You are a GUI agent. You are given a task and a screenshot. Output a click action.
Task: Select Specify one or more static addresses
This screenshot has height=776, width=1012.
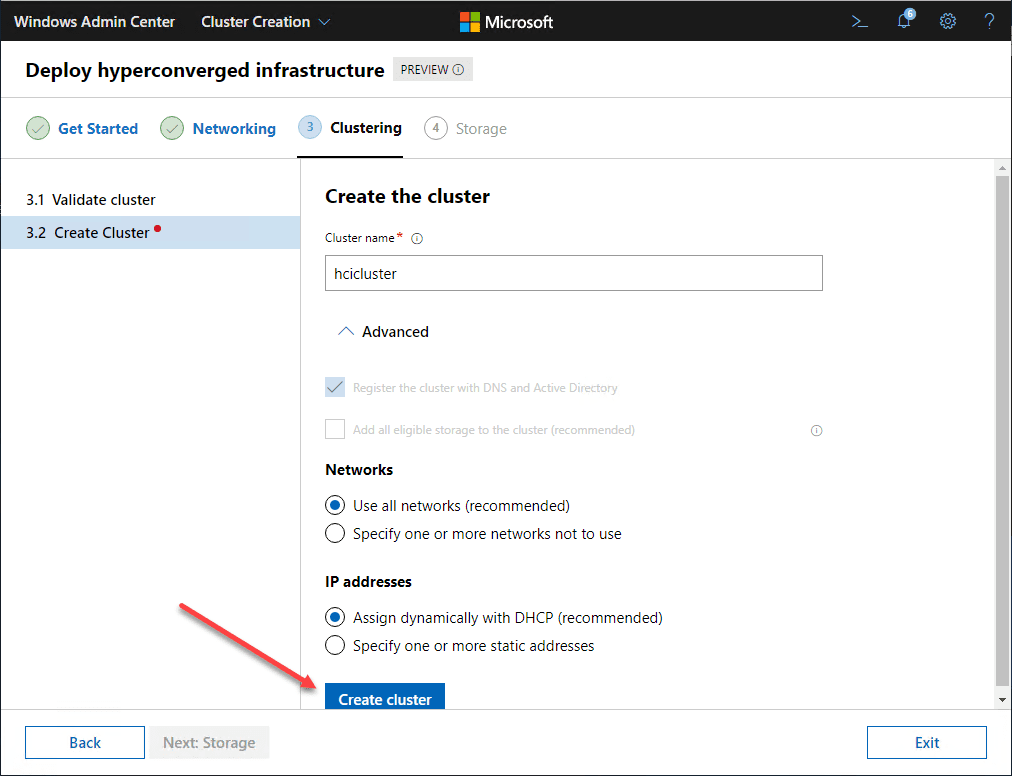(x=334, y=645)
